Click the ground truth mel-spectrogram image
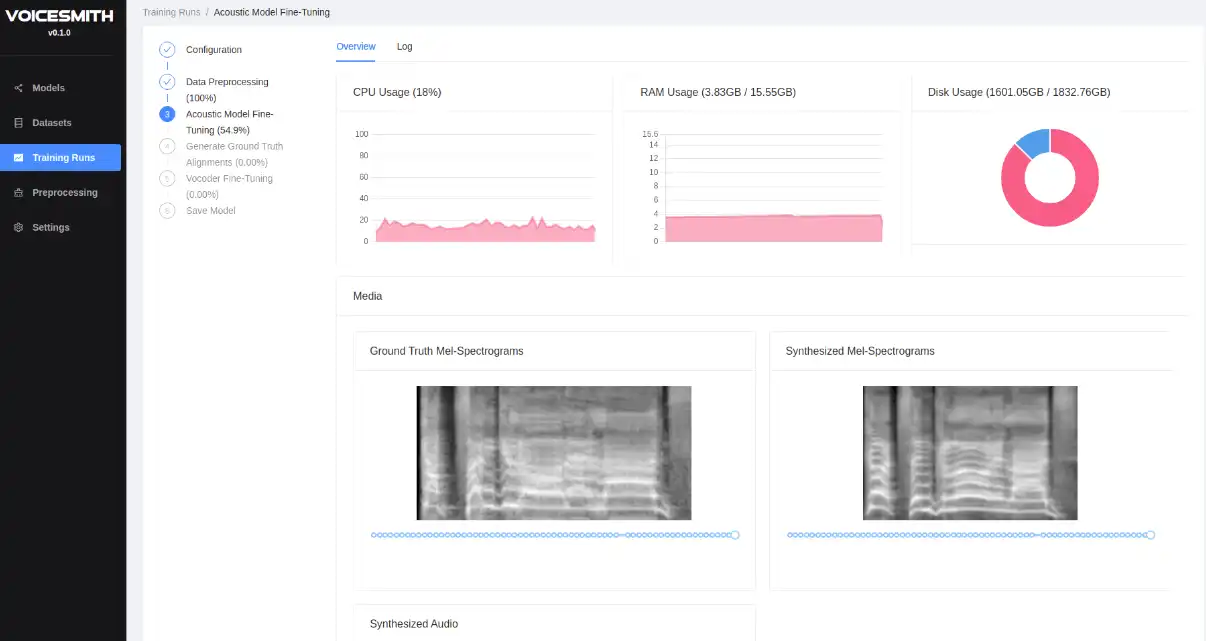Screen dimensions: 1206x641 click(554, 453)
